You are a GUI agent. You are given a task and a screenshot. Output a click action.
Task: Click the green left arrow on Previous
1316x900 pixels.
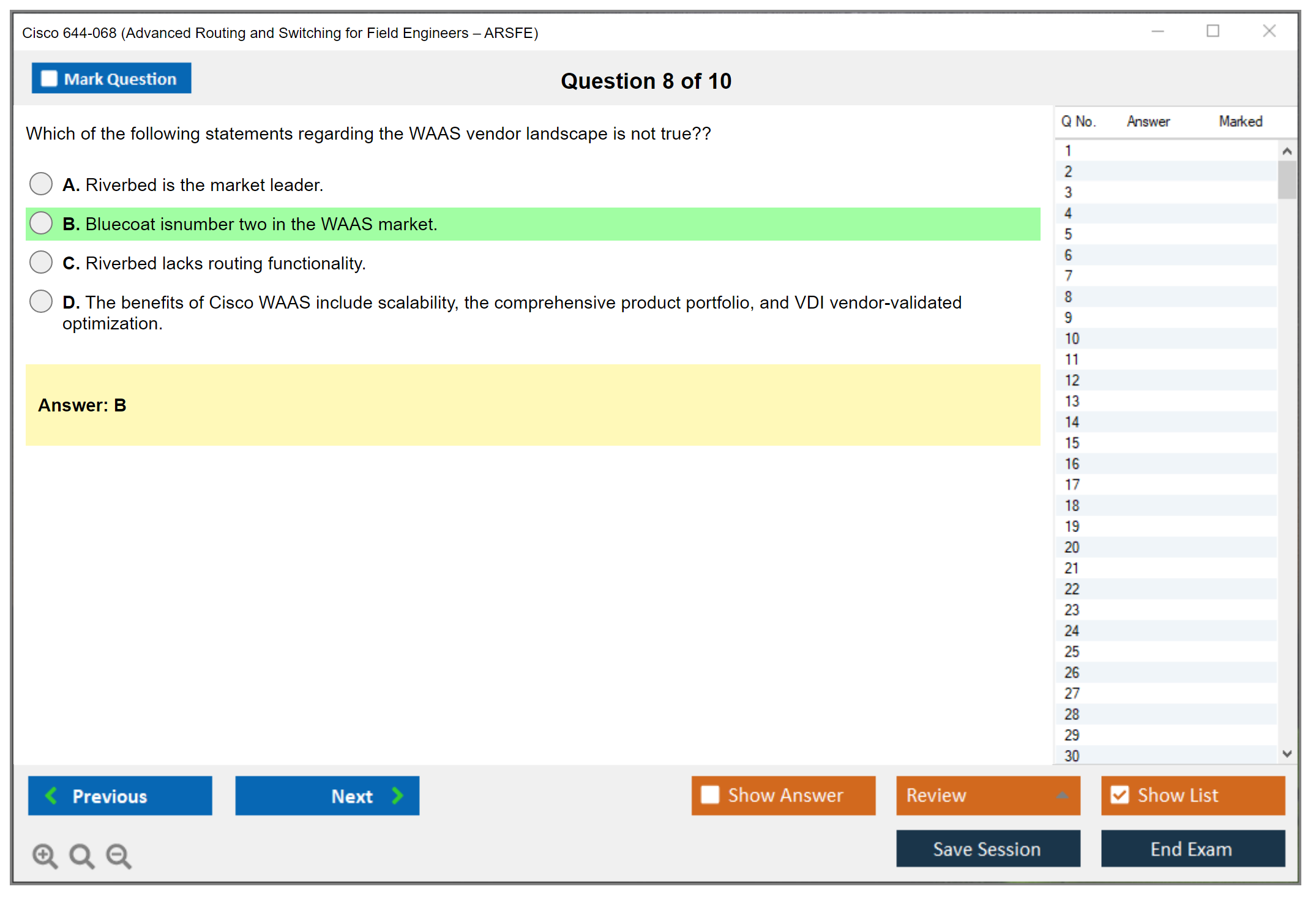[x=51, y=795]
